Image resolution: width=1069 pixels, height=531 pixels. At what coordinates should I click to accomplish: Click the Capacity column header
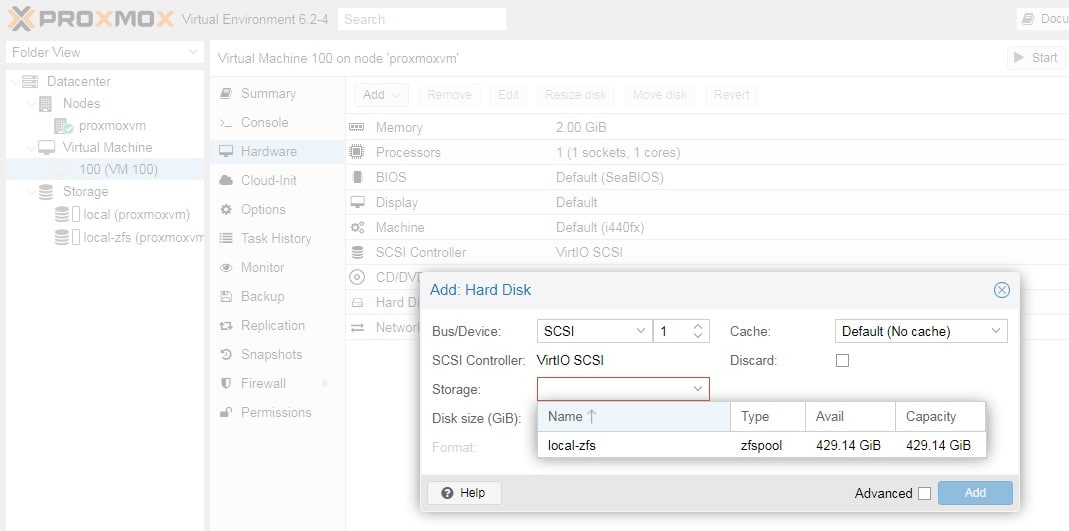[x=940, y=416]
